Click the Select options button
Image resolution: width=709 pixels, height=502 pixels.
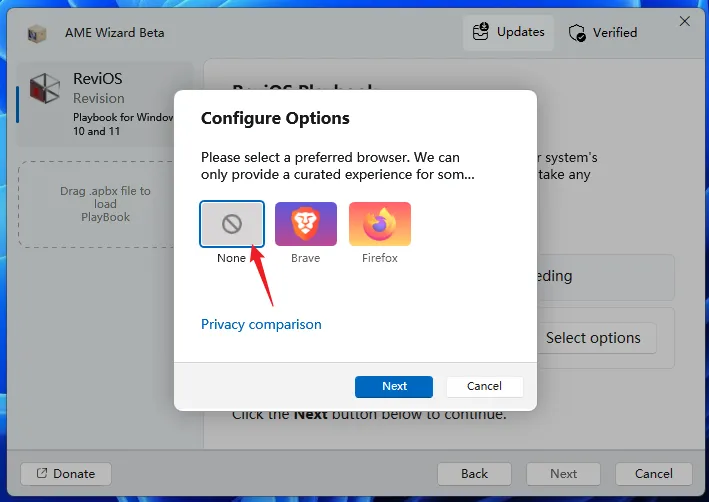point(593,338)
